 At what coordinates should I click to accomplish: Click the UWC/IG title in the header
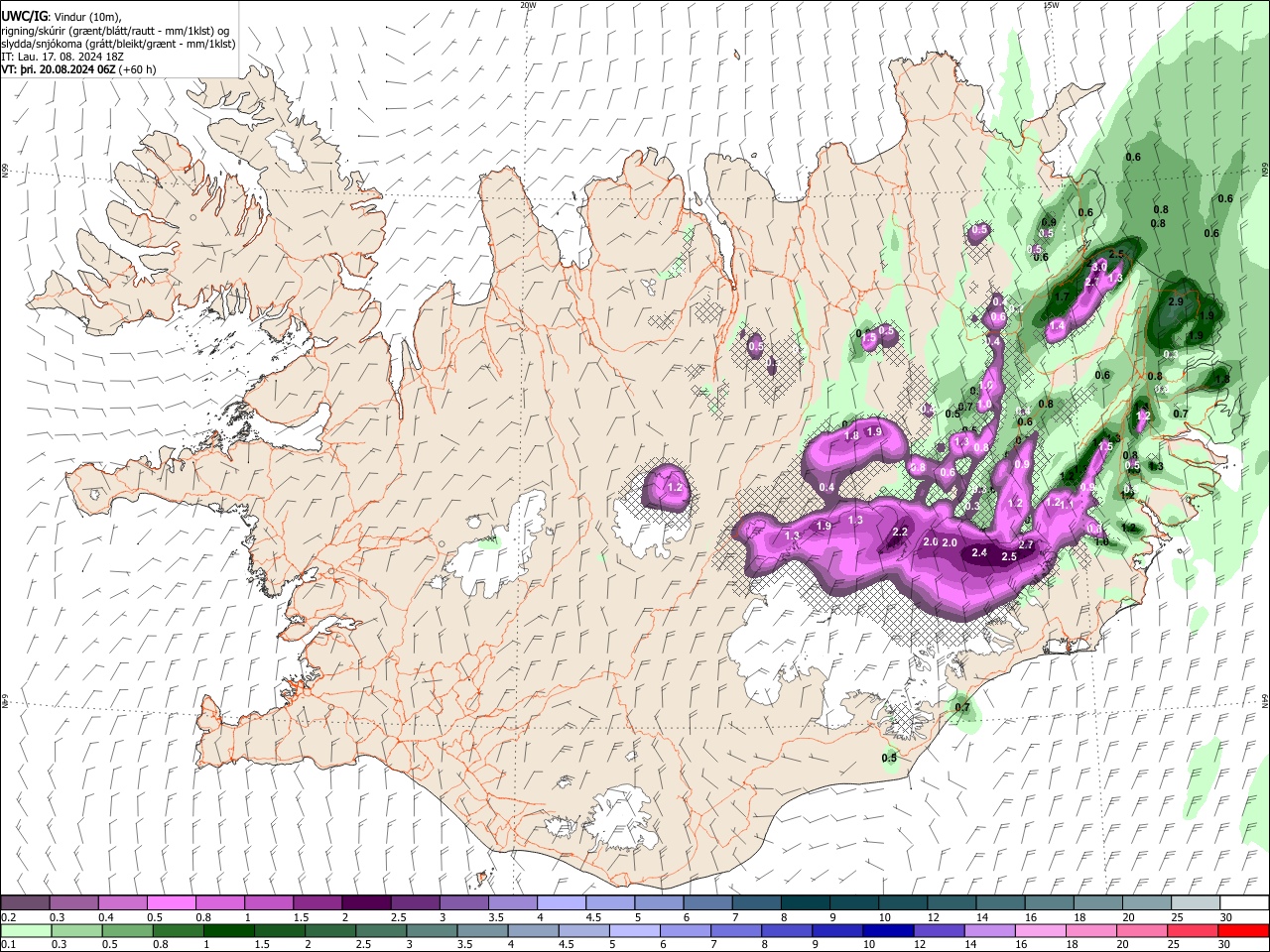click(x=23, y=17)
